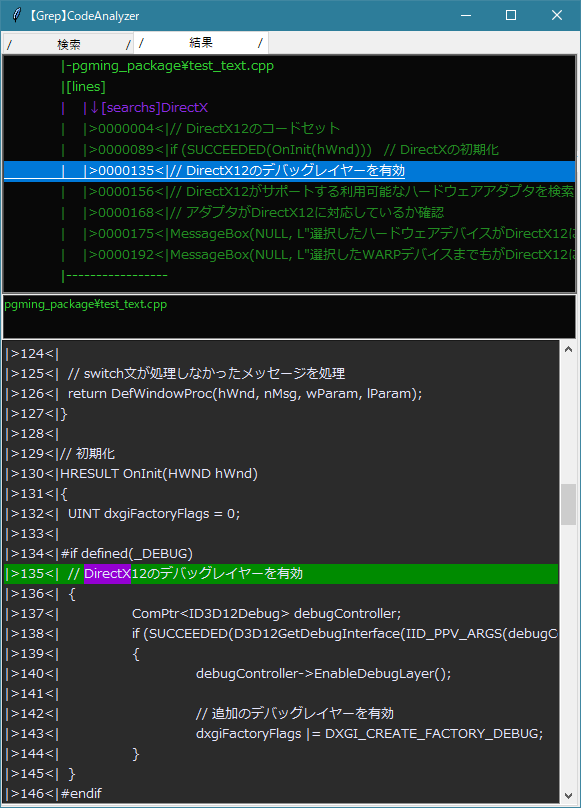Click the scroll down arrow of code view
Screen dimensions: 581x808
tap(568, 796)
